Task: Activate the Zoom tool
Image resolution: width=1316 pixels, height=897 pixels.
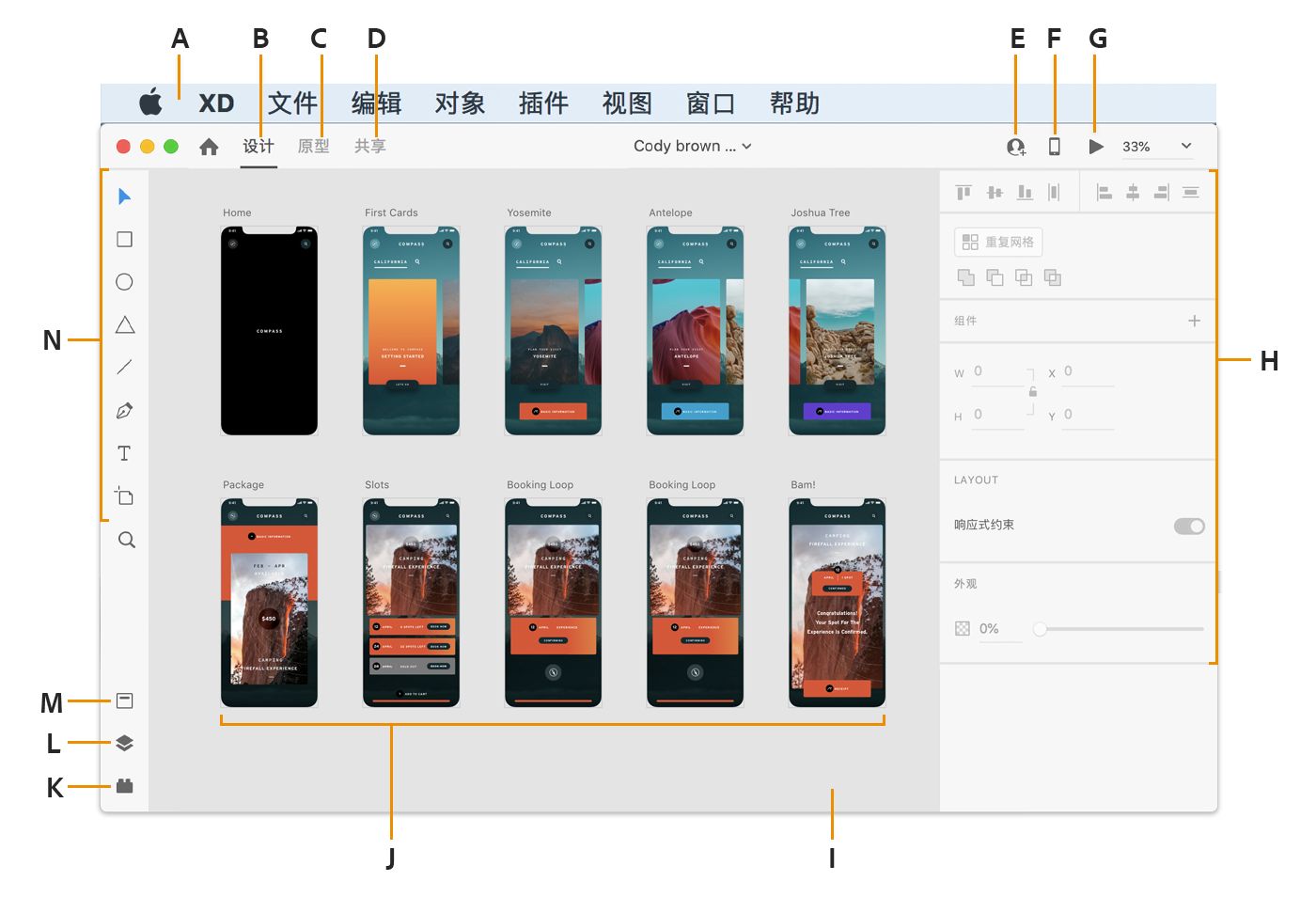Action: (124, 539)
